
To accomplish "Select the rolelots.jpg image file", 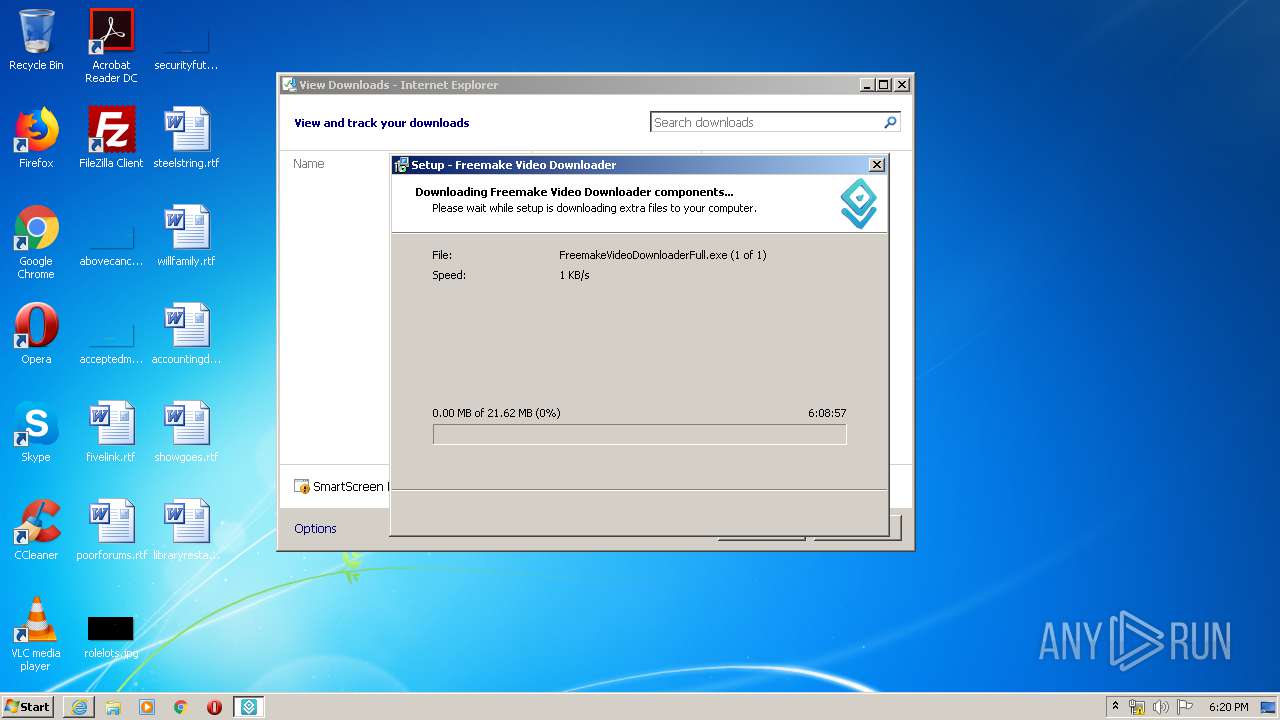I will pyautogui.click(x=111, y=636).
